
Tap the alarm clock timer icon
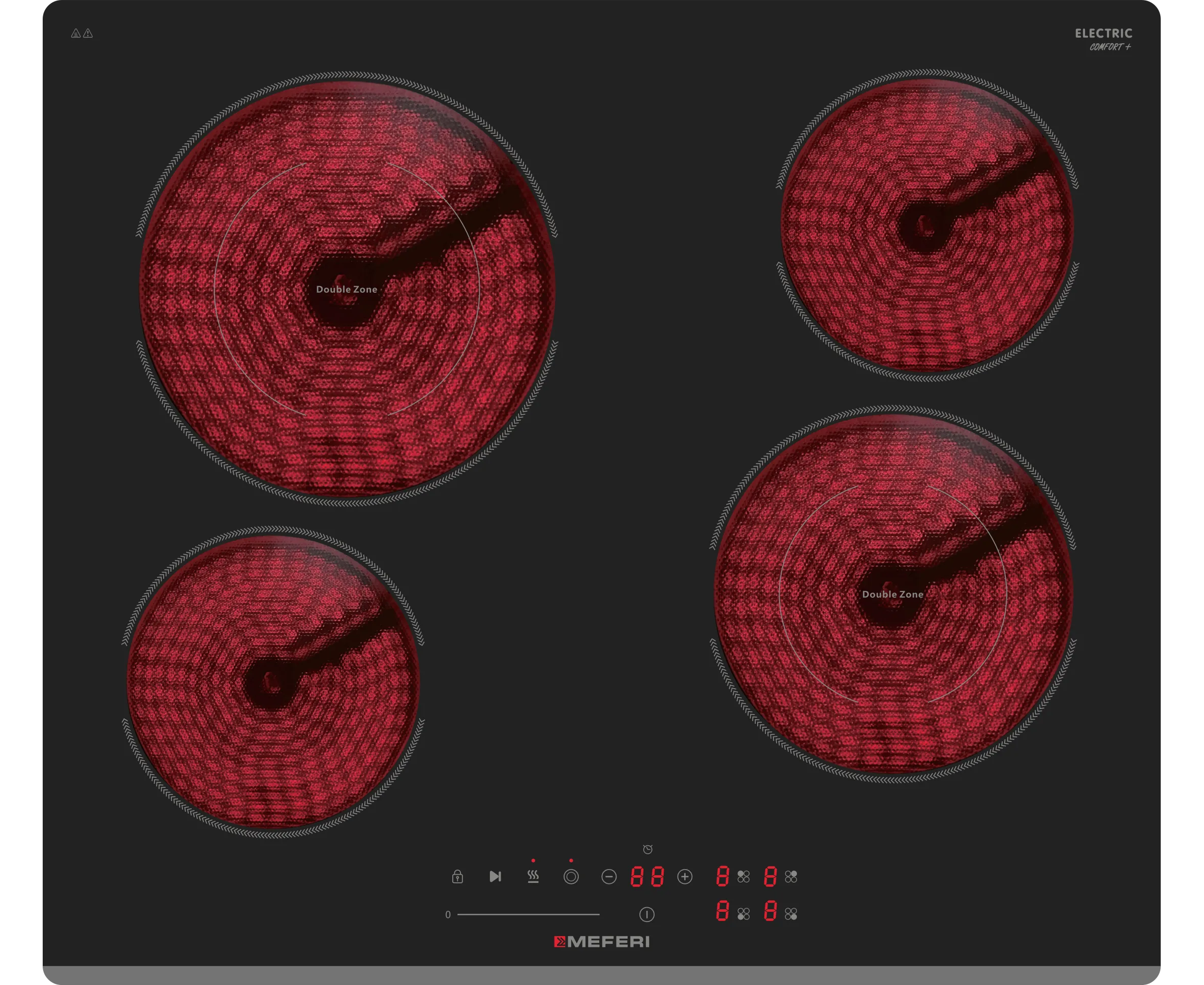647,849
